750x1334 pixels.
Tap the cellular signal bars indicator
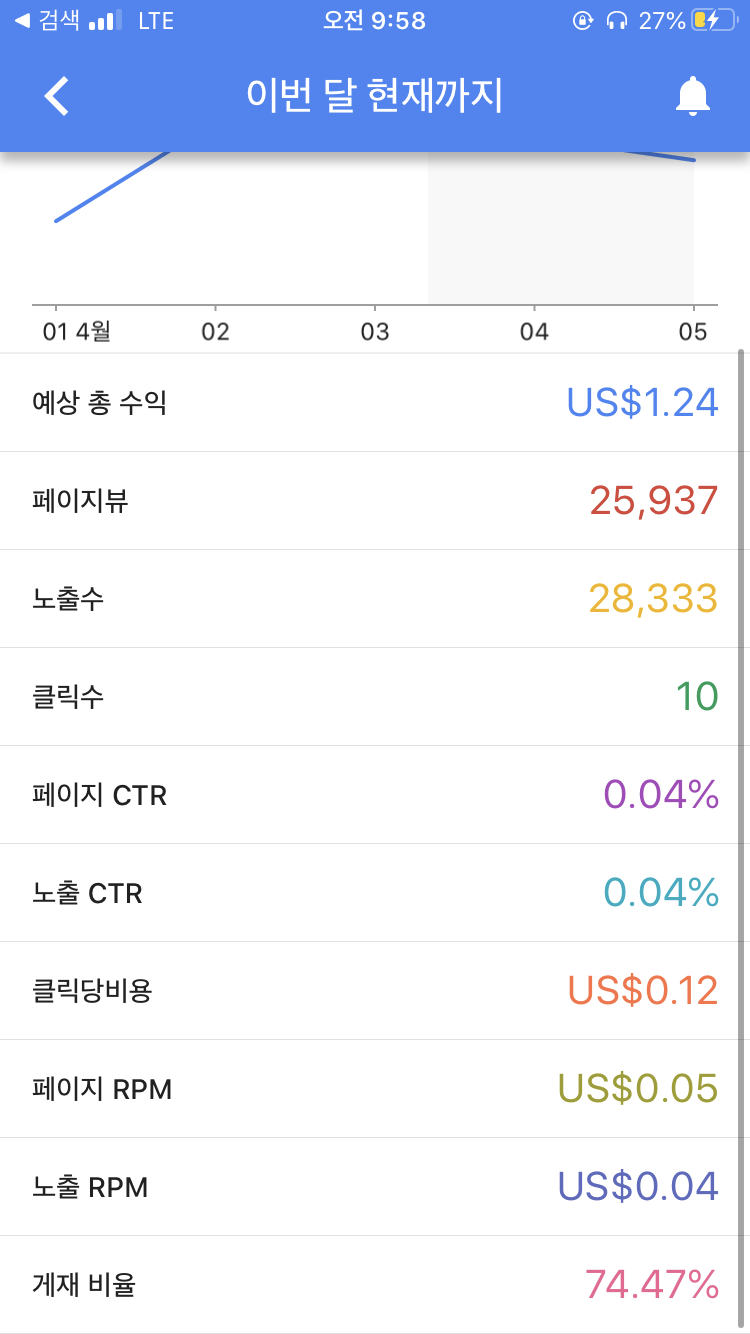[x=105, y=20]
